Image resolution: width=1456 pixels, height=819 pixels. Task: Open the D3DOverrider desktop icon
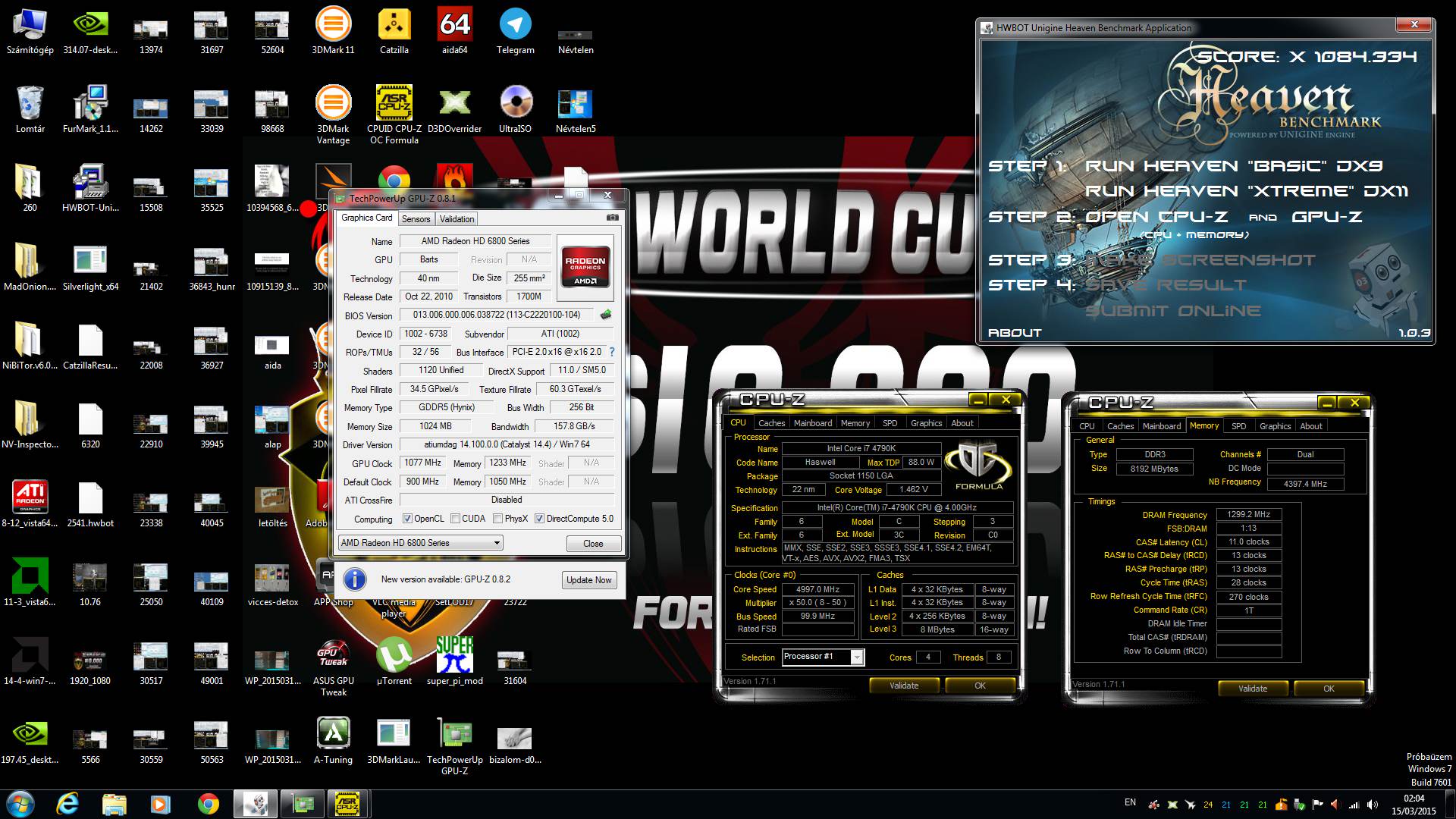pyautogui.click(x=454, y=110)
